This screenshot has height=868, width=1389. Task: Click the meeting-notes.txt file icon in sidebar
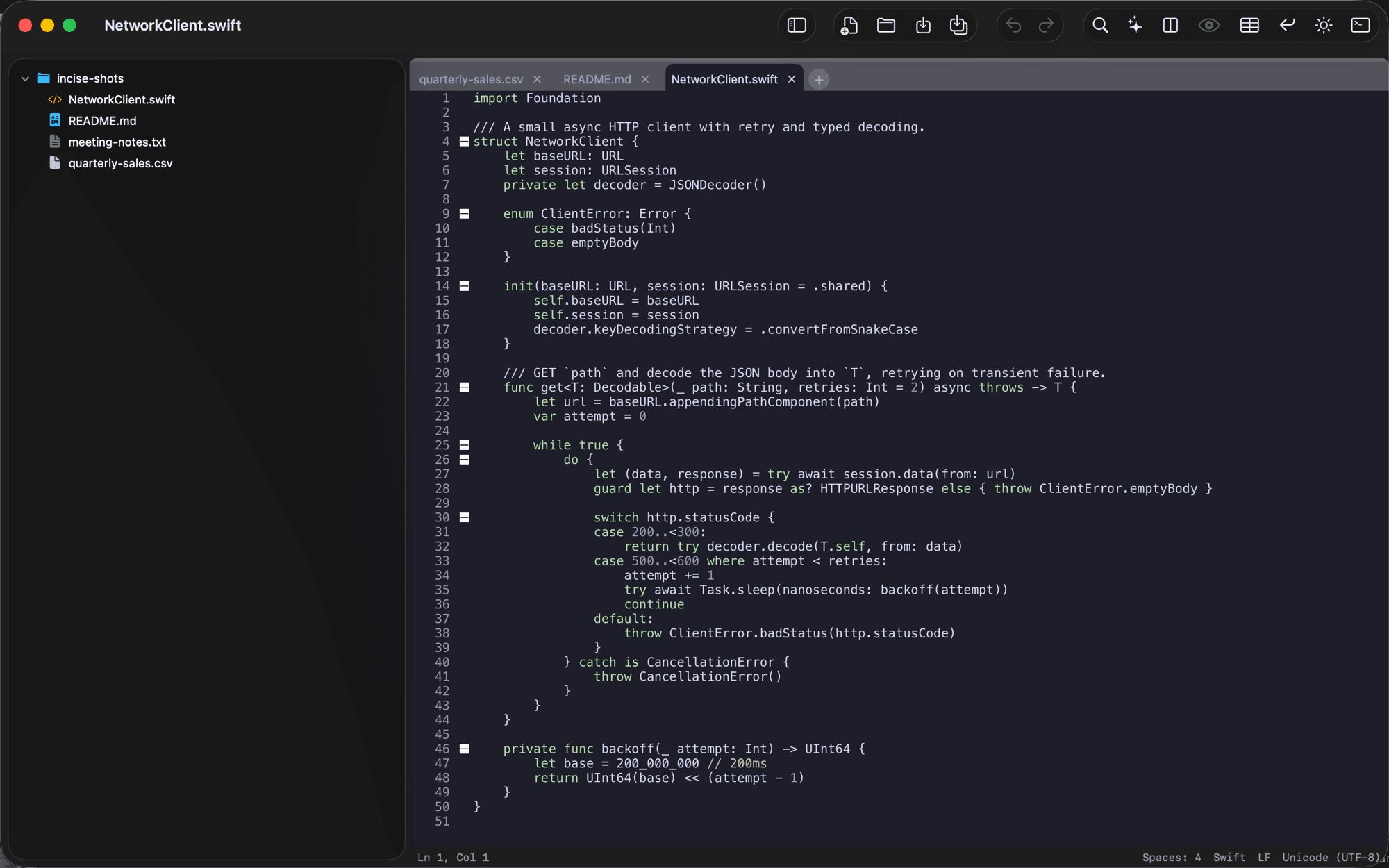tap(55, 142)
